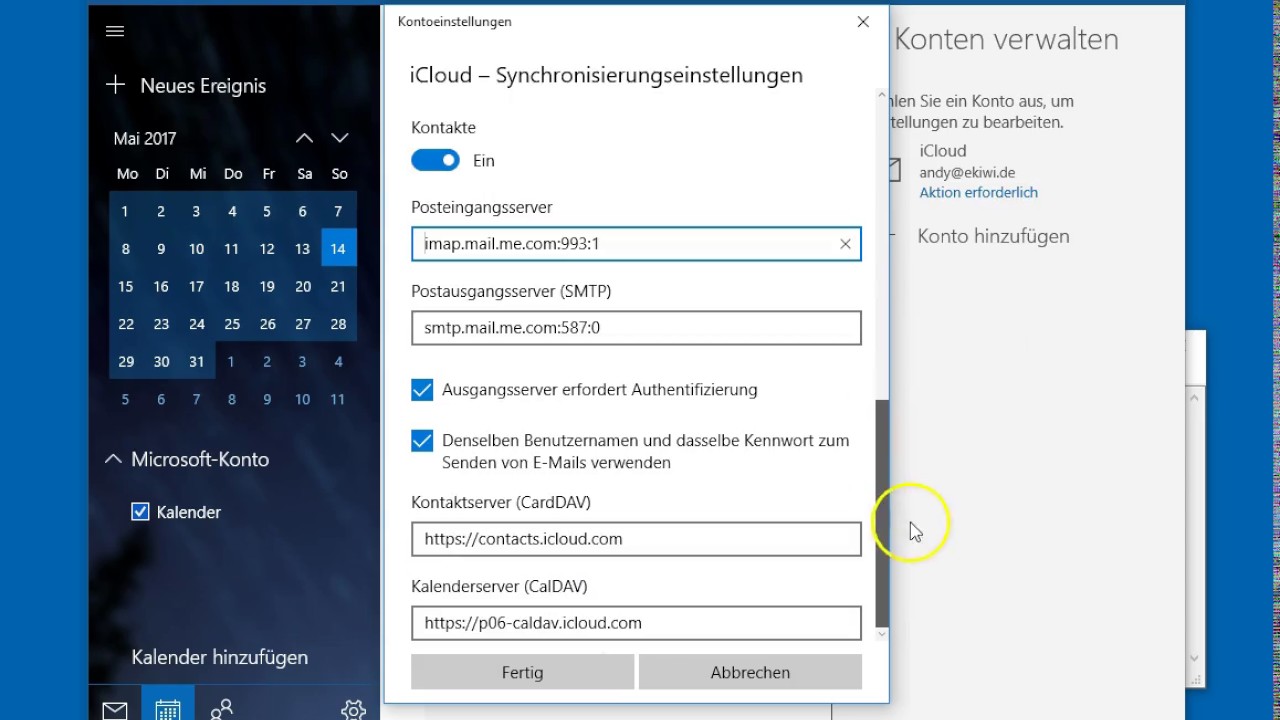
Task: Click the Kalenderserver (CalDAV) field
Action: tap(636, 623)
